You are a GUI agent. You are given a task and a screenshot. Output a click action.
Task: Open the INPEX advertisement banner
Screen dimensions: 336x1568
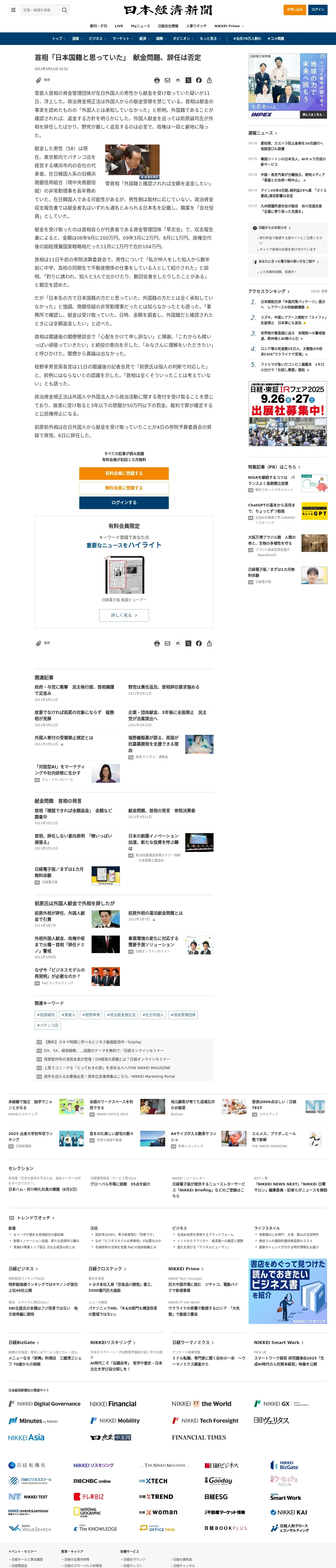[x=288, y=86]
